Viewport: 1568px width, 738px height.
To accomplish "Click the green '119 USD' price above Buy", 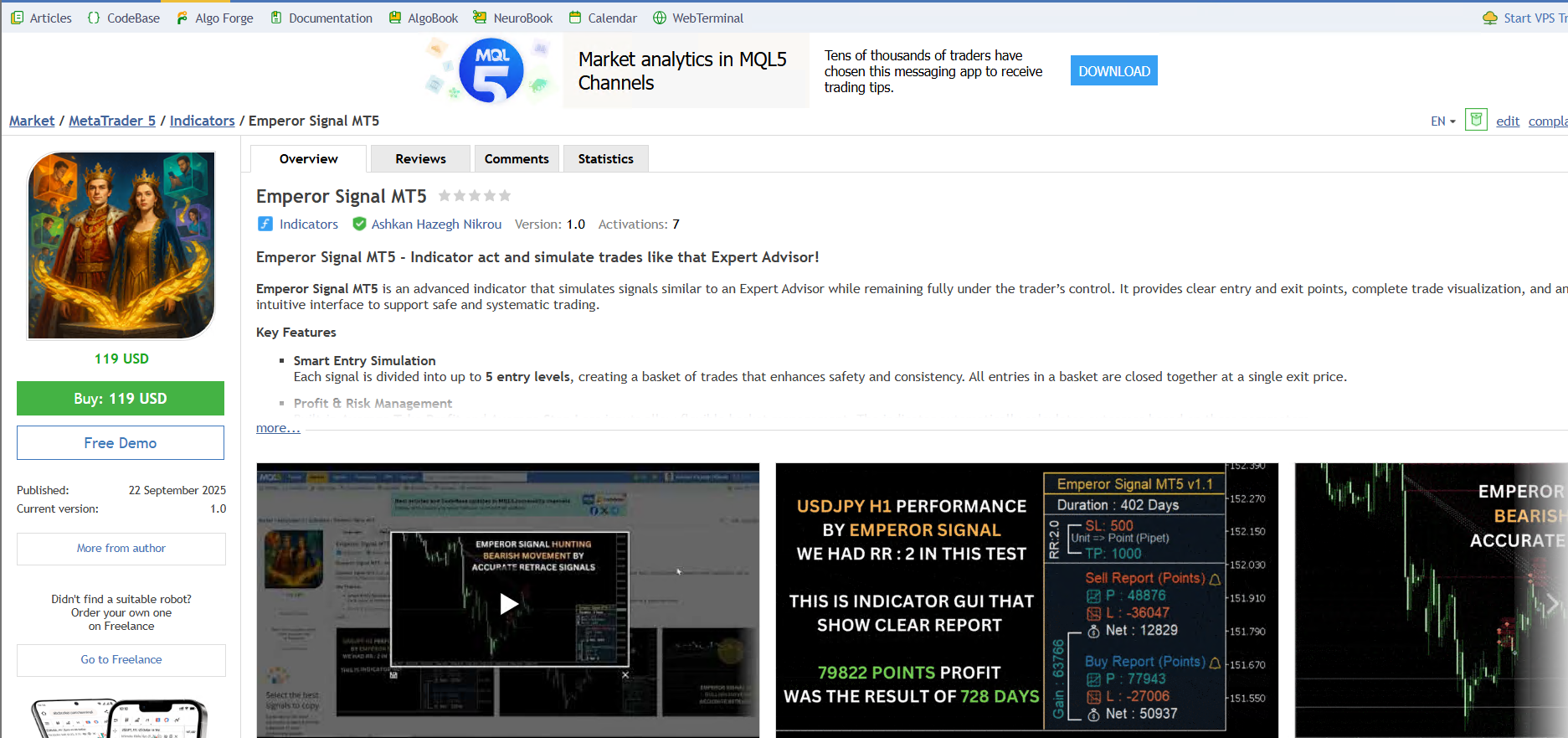I will [121, 359].
